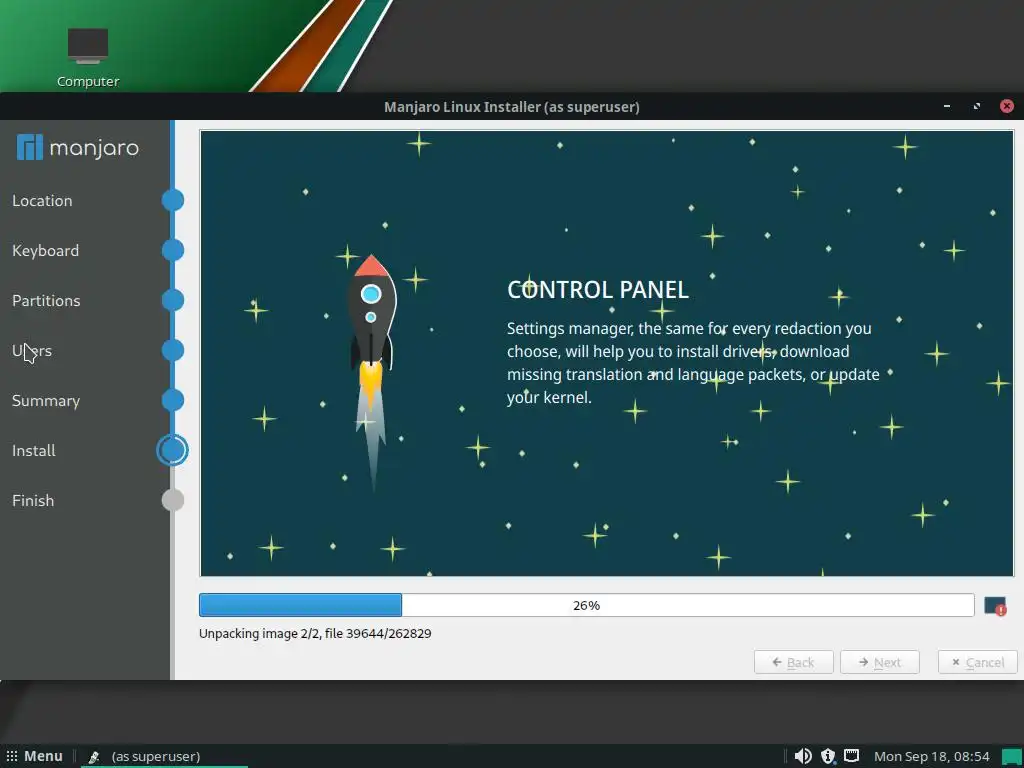Screen dimensions: 1024x768
Task: Click the network connection tray icon
Action: 852,756
